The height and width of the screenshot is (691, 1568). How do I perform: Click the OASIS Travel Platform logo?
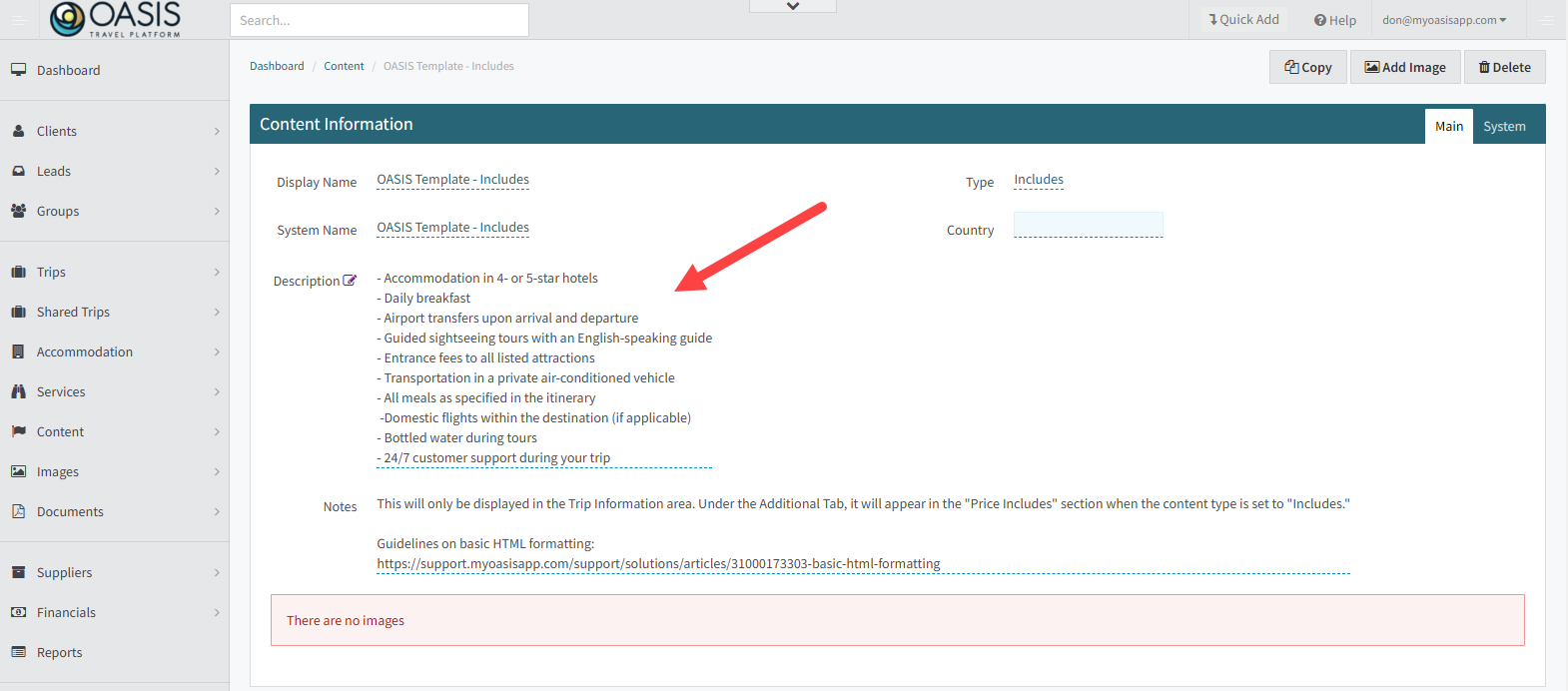(x=116, y=19)
